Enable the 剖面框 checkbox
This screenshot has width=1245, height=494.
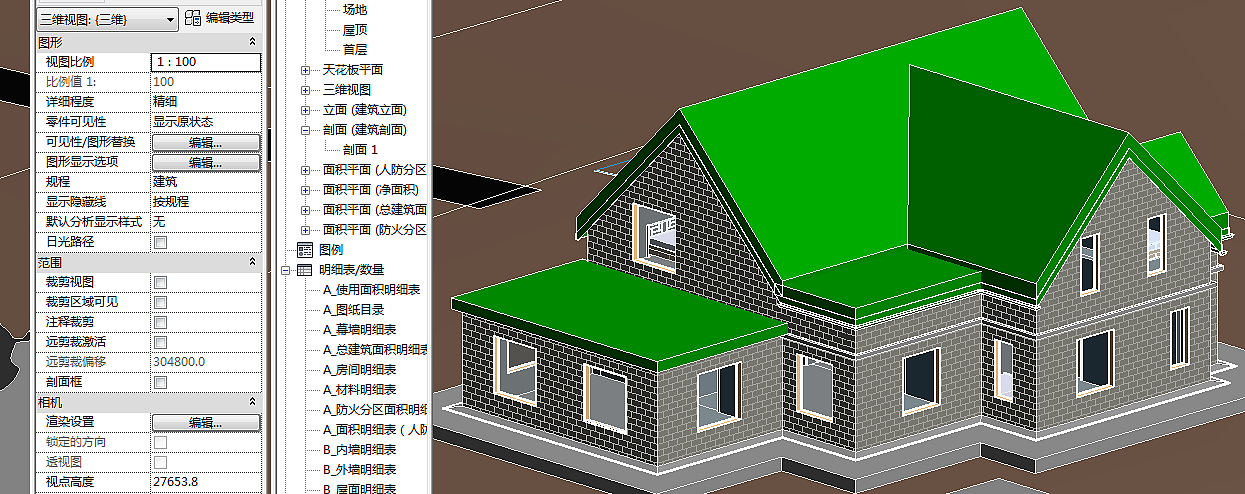pos(160,382)
